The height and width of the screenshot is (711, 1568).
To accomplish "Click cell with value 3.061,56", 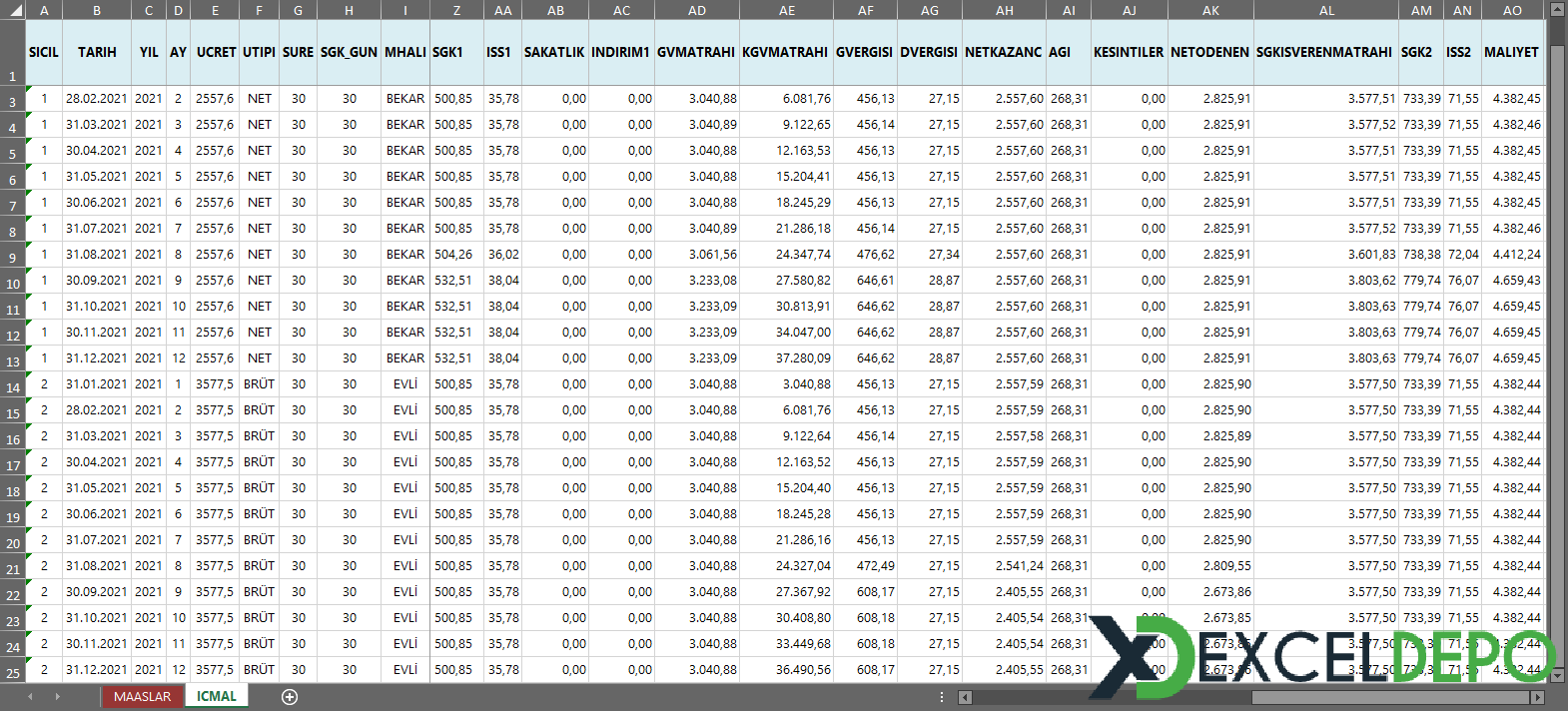I will pyautogui.click(x=697, y=255).
